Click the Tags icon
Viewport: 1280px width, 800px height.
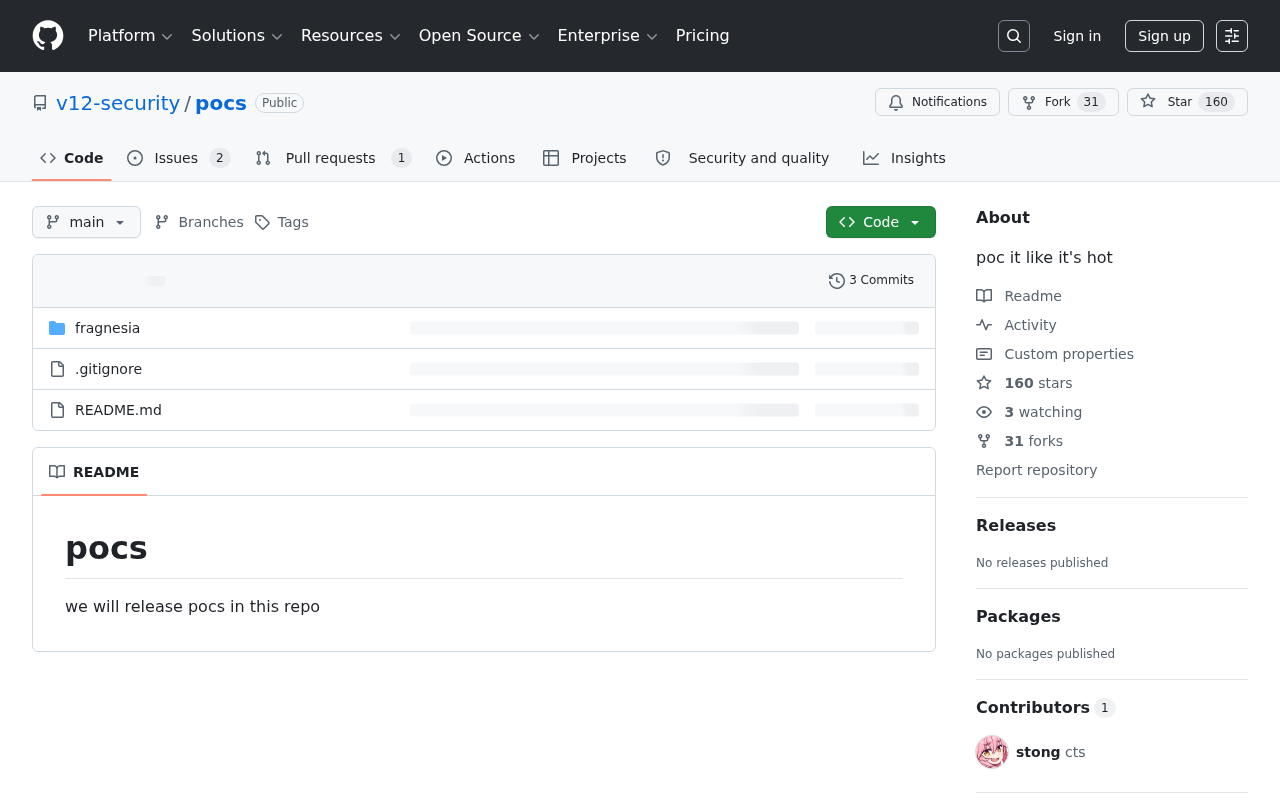click(x=262, y=222)
